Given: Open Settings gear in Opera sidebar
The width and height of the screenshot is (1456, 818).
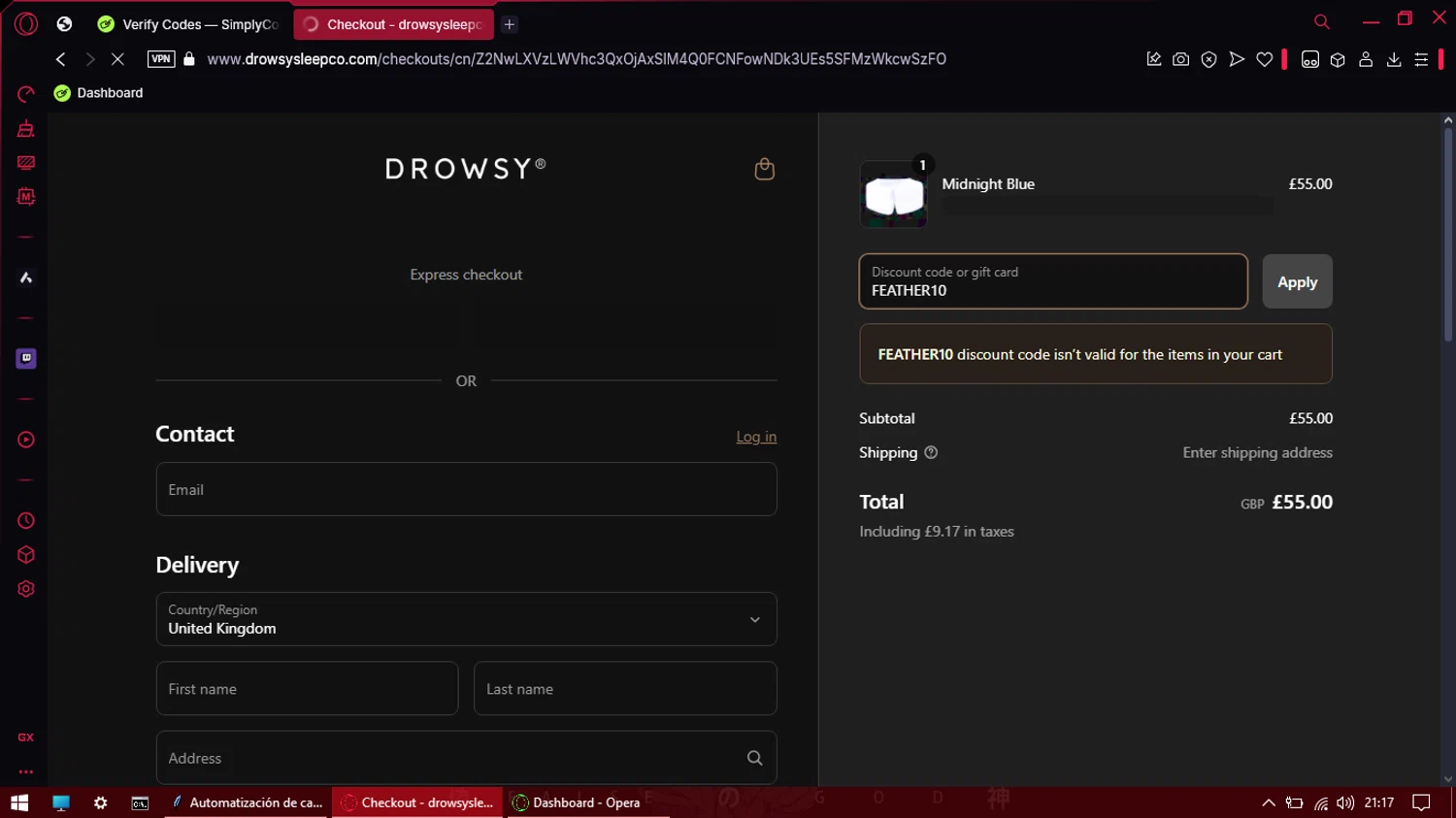Looking at the screenshot, I should click(26, 589).
